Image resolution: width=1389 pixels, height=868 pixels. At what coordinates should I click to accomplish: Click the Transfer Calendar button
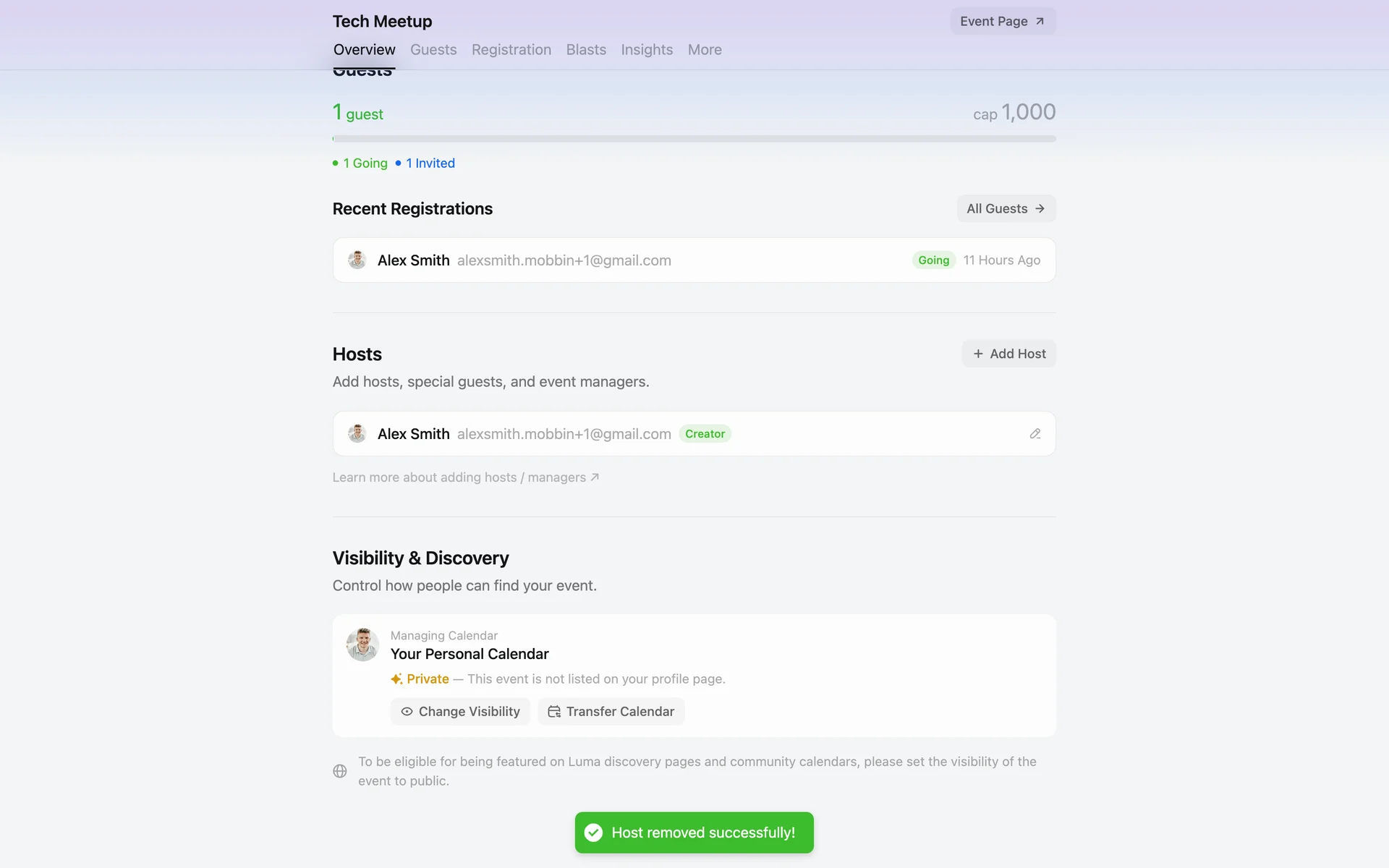[x=611, y=712]
